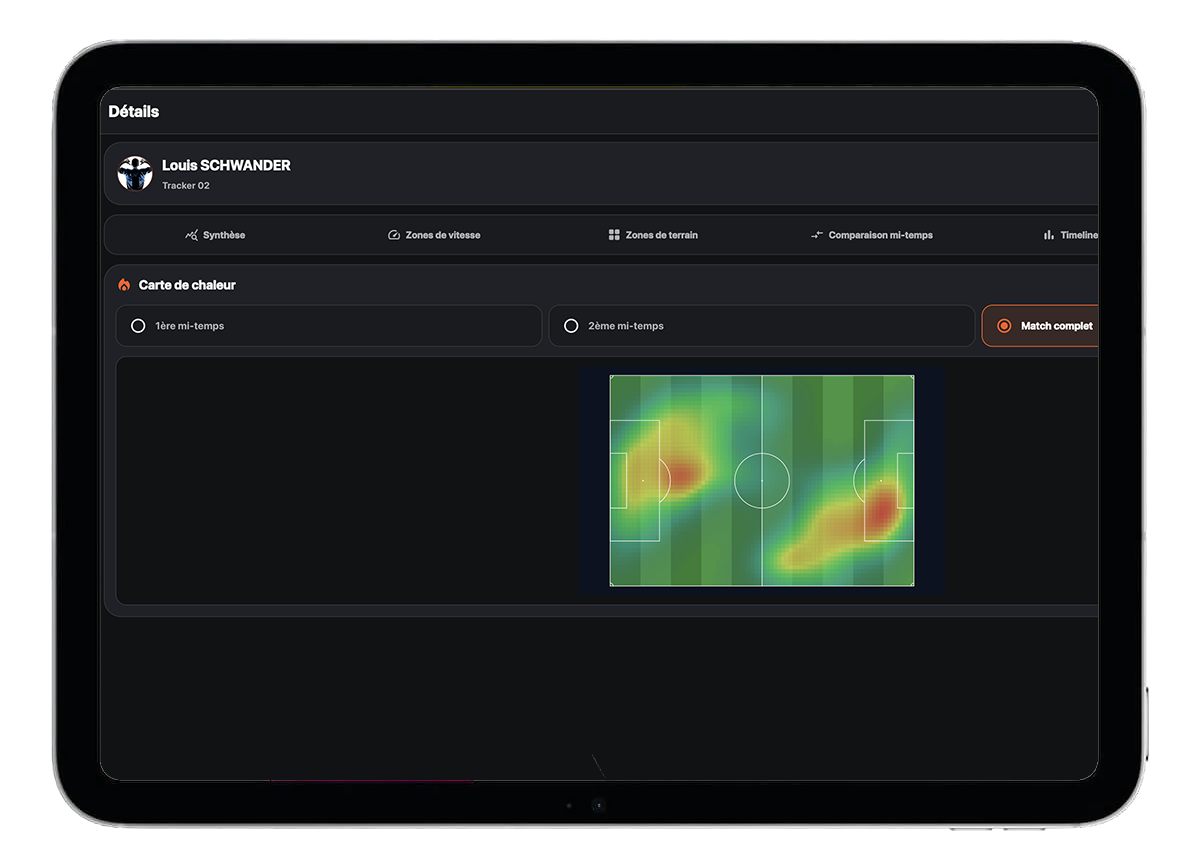
Task: Click the grid icon for Zones de terrain
Action: [614, 235]
